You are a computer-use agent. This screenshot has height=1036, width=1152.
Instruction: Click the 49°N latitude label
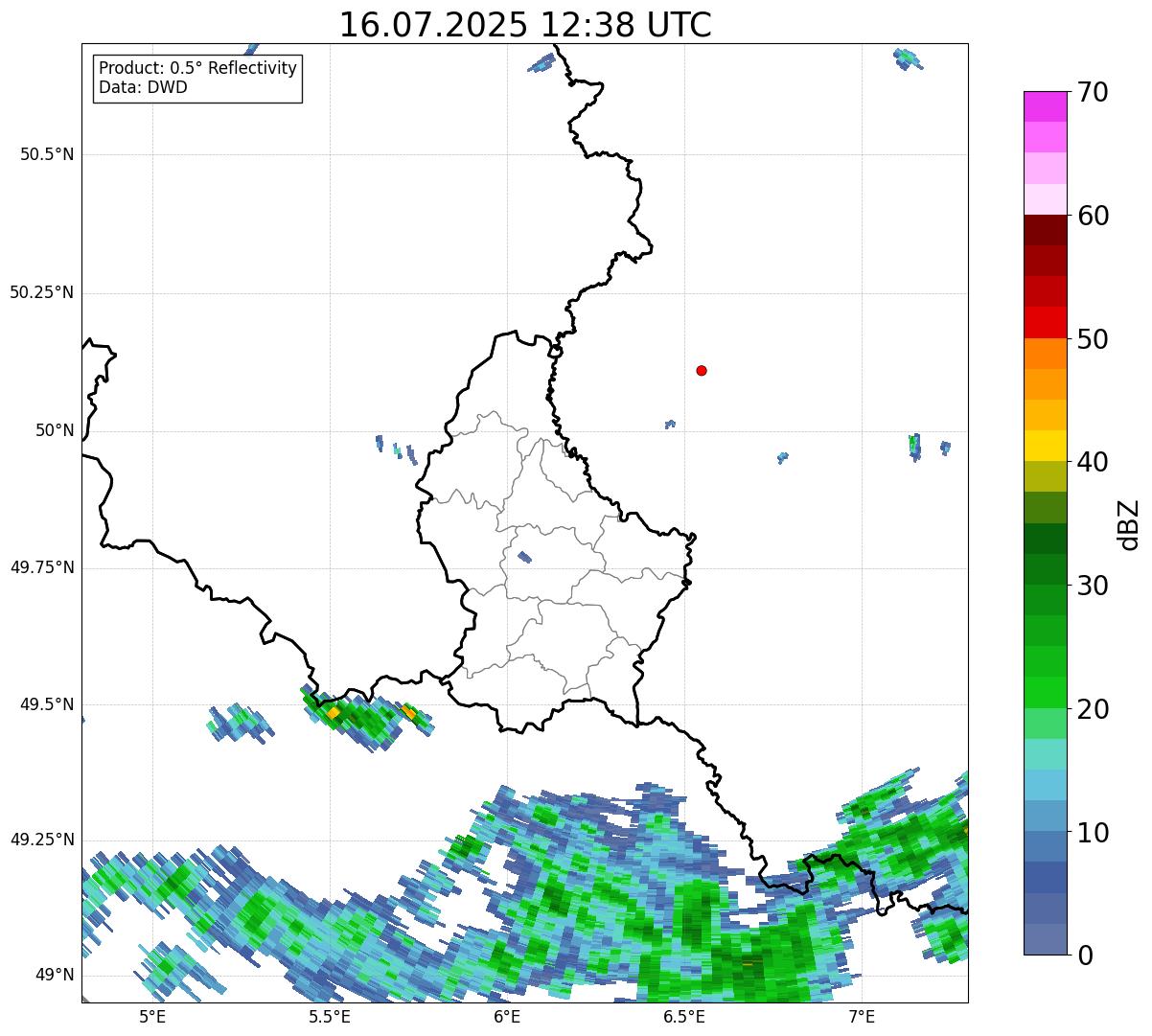(55, 976)
